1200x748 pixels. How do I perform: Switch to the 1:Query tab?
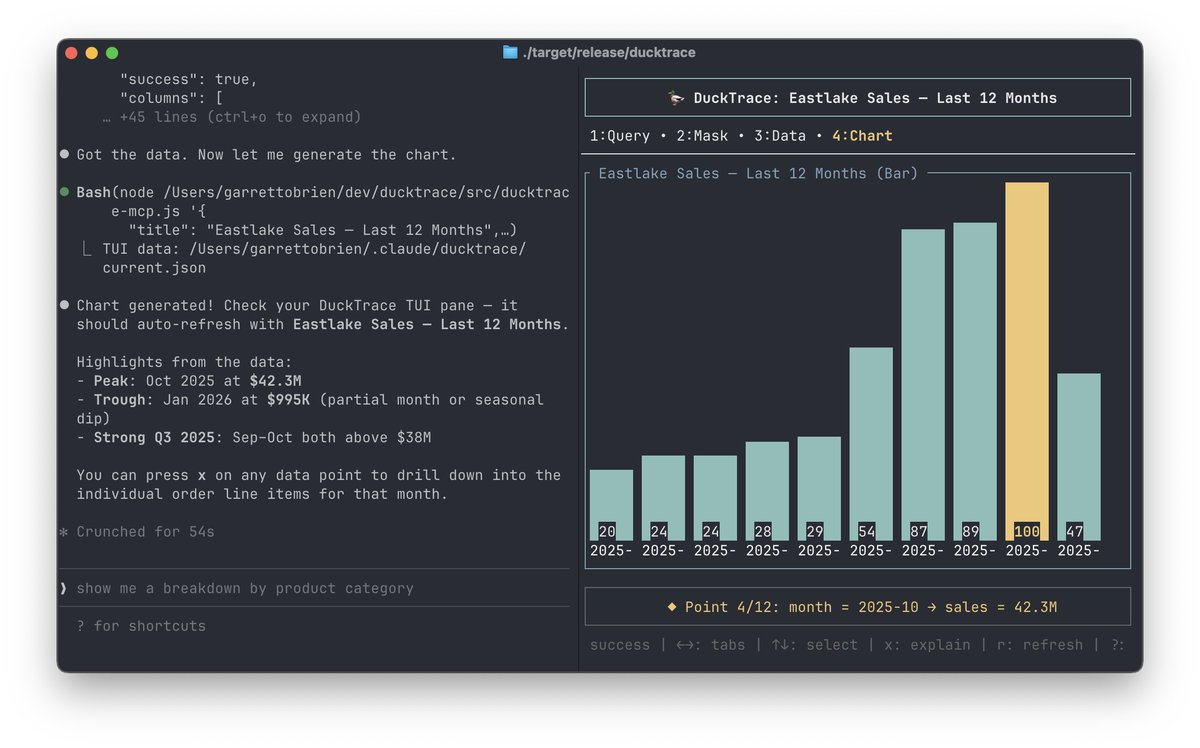point(619,136)
